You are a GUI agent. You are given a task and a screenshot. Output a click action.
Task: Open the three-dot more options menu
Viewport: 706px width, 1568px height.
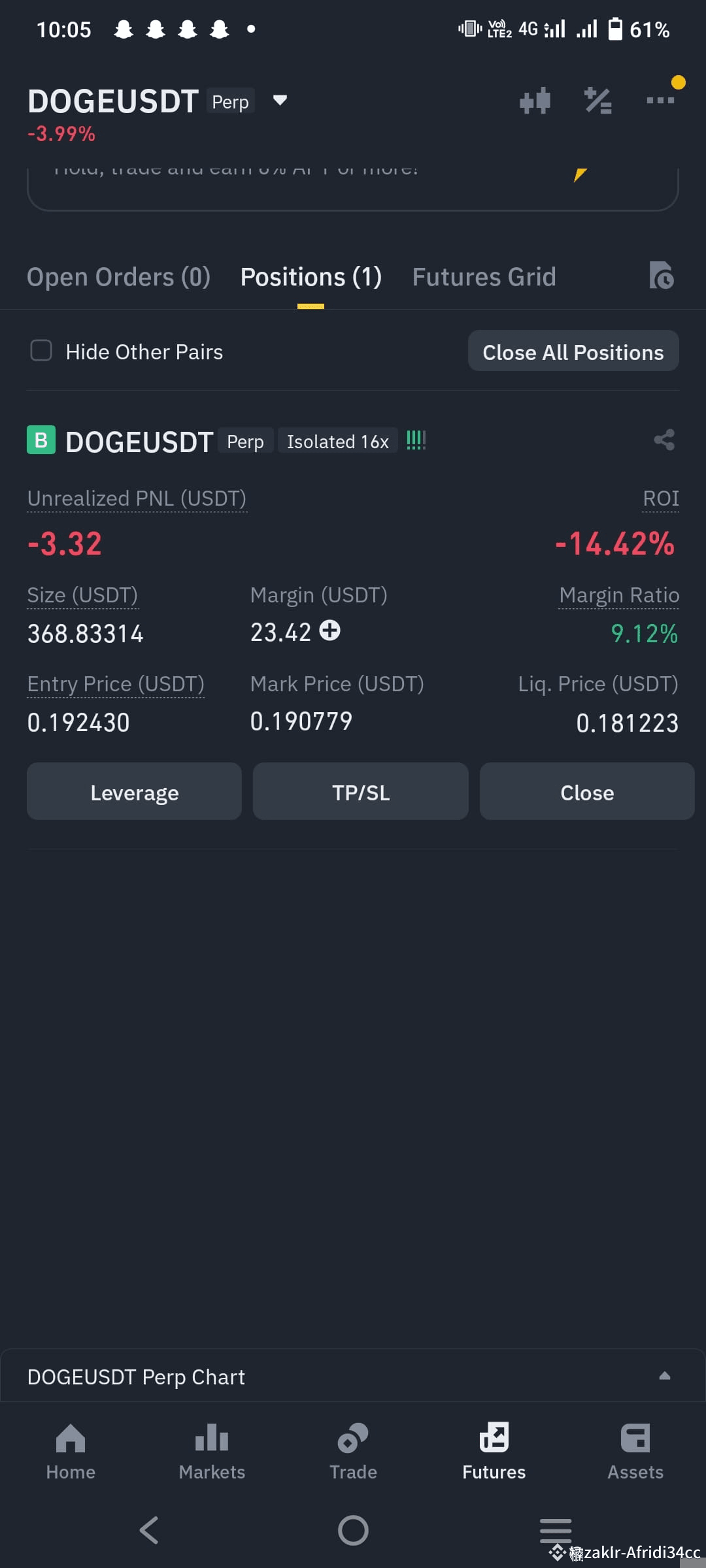[660, 100]
